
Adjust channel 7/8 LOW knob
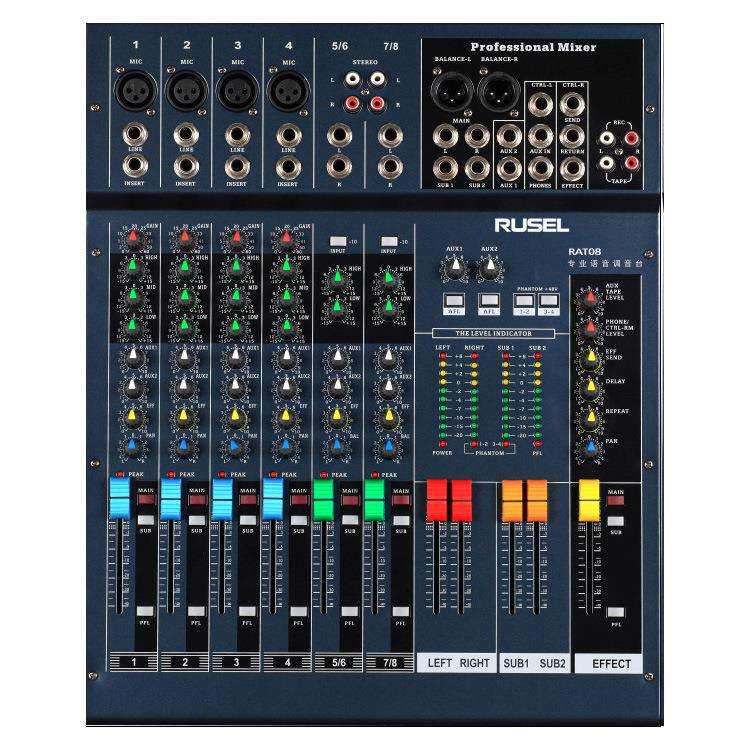388,307
